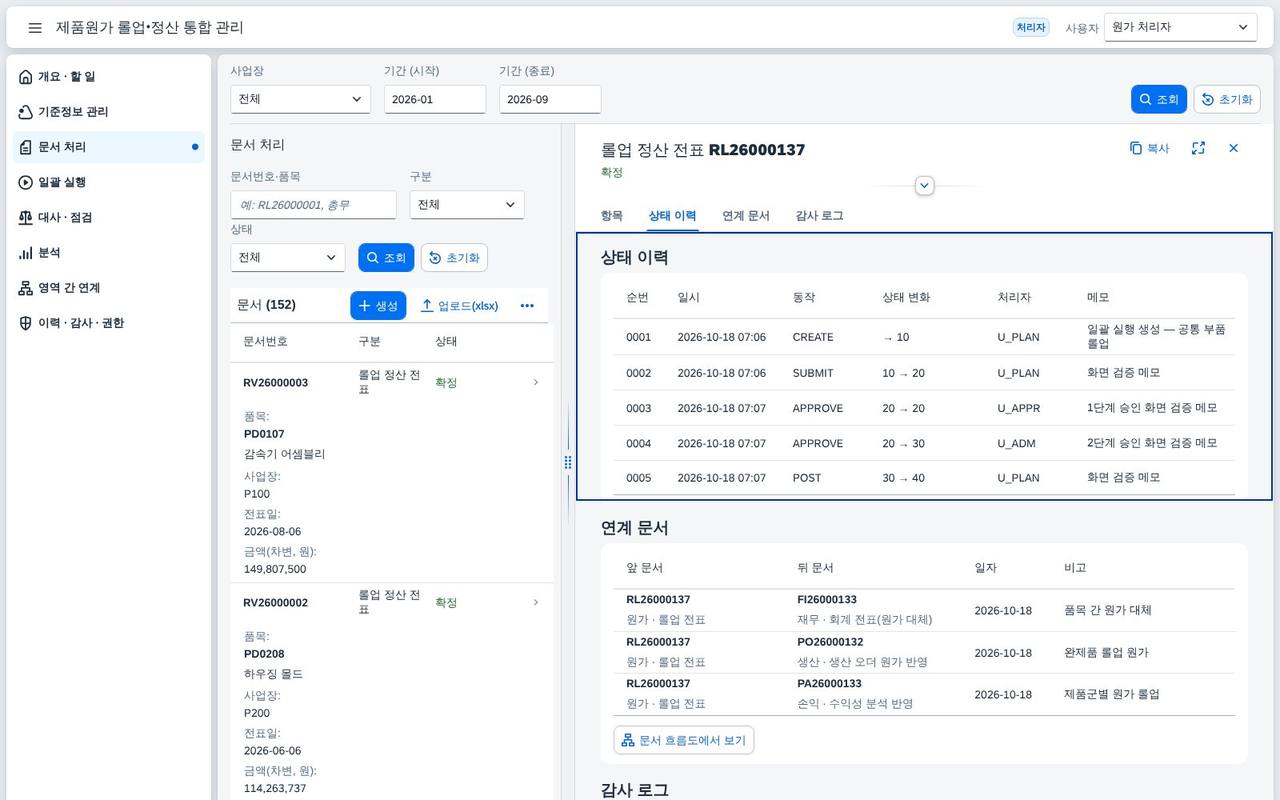Expand the header collapse chevron button
The image size is (1280, 800).
click(x=925, y=186)
